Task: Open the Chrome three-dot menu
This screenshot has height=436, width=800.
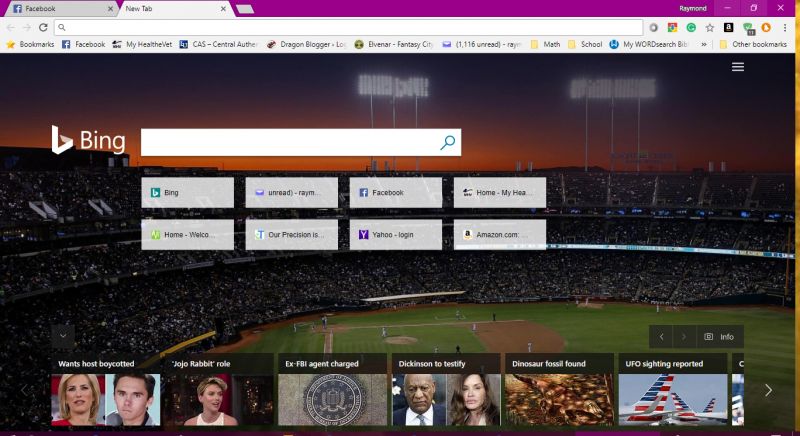Action: pos(785,28)
